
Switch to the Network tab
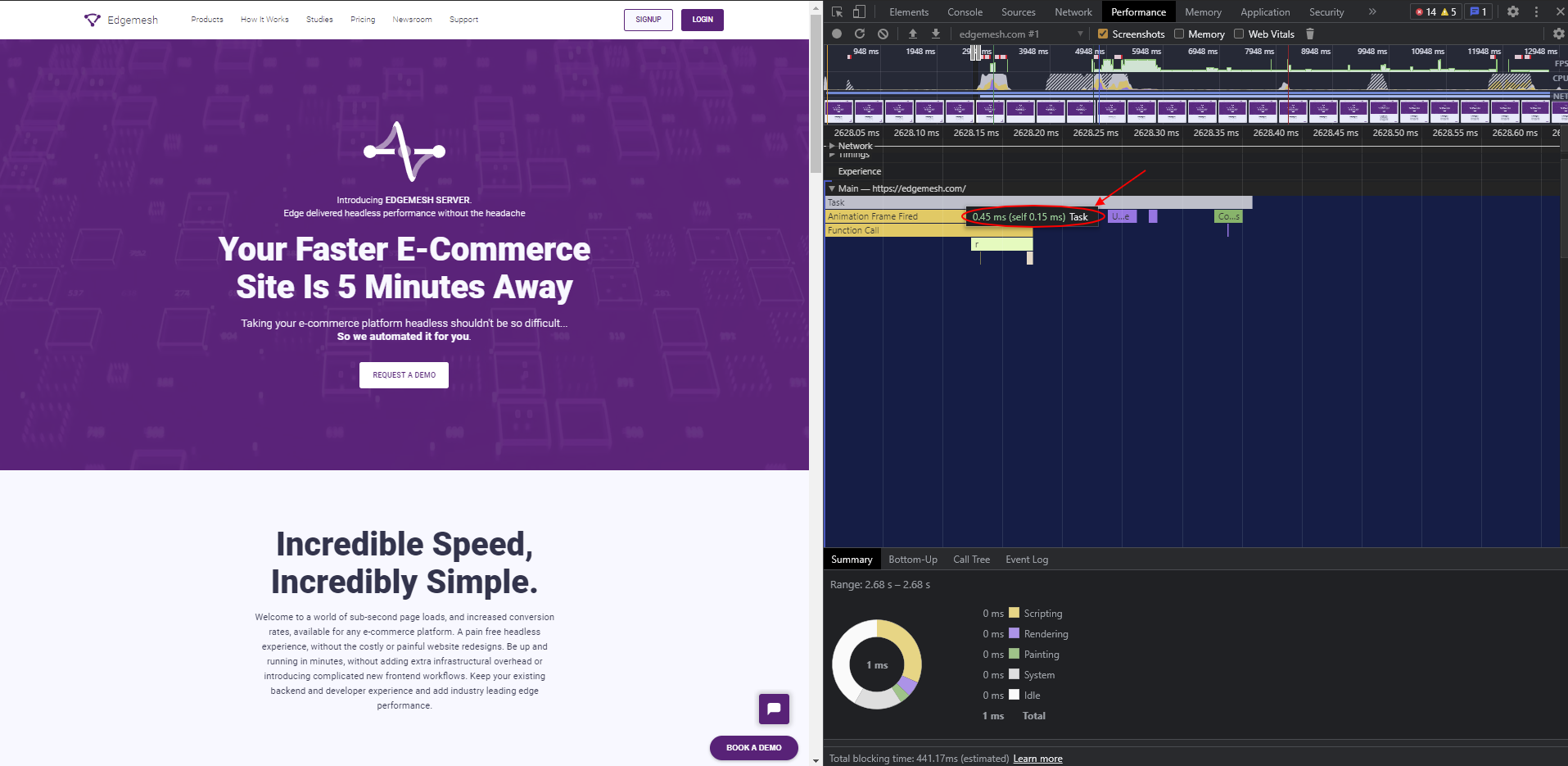tap(1073, 11)
